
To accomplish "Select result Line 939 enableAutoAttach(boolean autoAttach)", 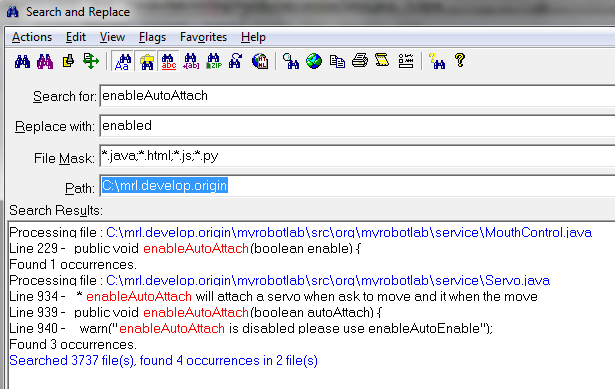I will [x=195, y=313].
